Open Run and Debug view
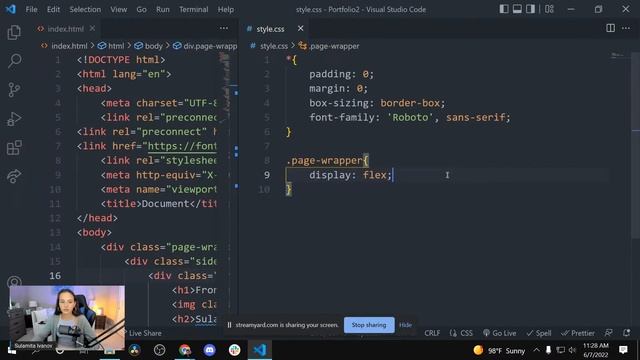640x360 pixels. pos(14,119)
